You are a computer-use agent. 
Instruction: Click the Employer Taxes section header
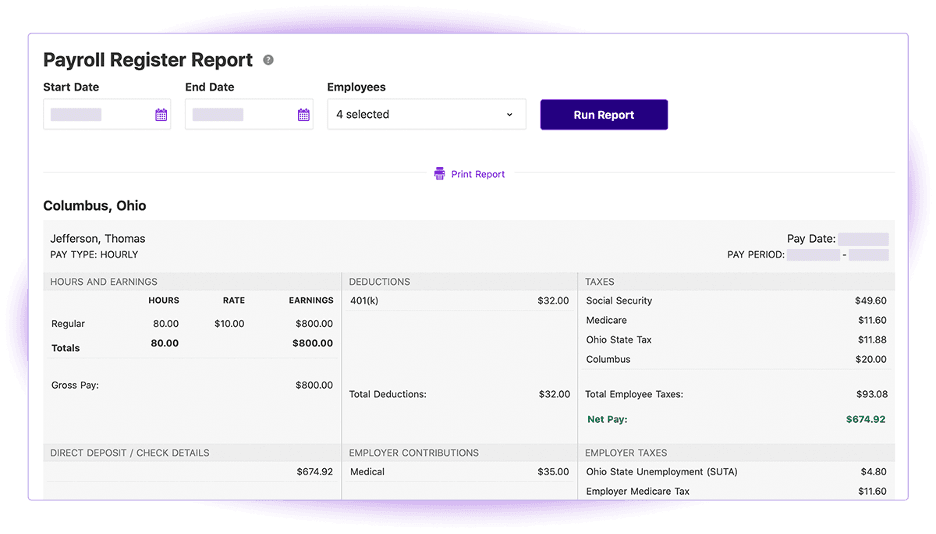click(x=626, y=453)
